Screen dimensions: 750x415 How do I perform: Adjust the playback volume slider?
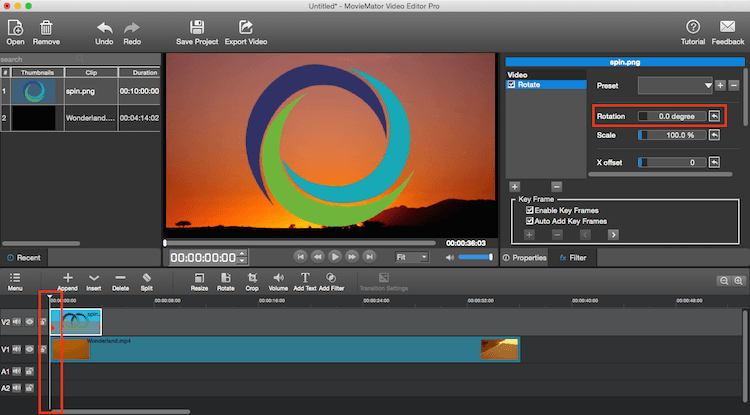tap(475, 257)
